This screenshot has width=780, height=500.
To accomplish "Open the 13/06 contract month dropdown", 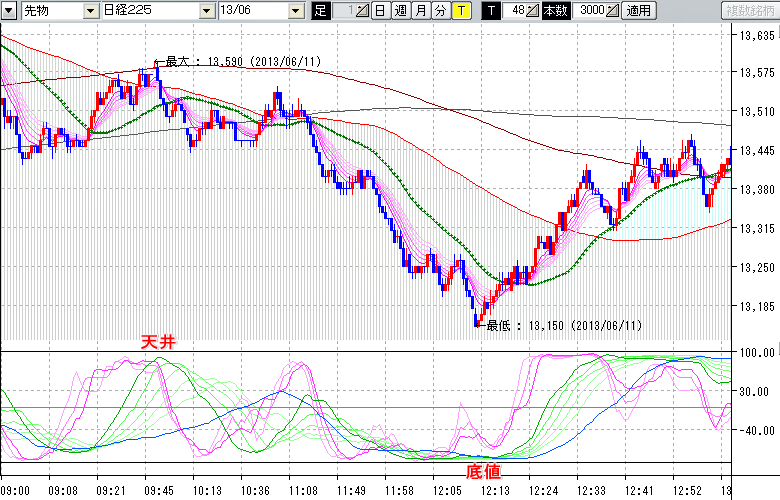I will 295,11.
